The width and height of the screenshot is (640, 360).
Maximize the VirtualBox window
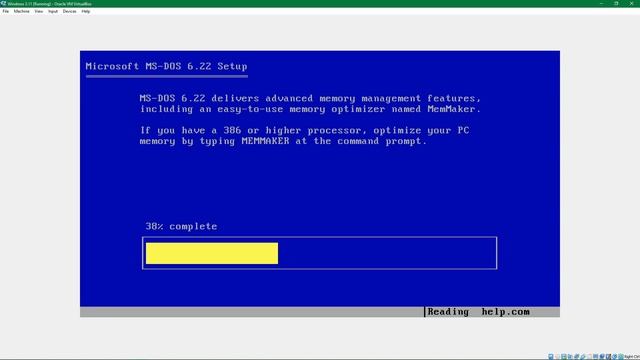616,3
